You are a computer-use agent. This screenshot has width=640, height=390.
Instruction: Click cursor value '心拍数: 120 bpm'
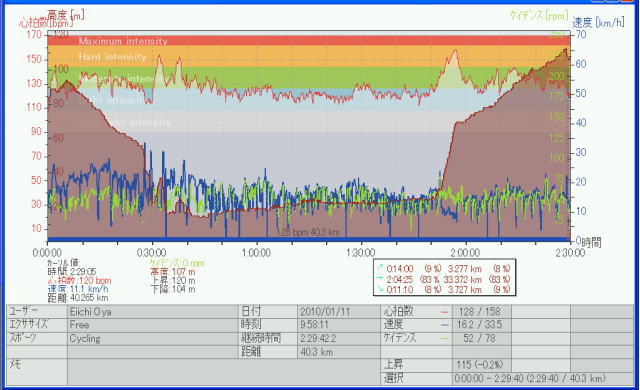coord(79,281)
